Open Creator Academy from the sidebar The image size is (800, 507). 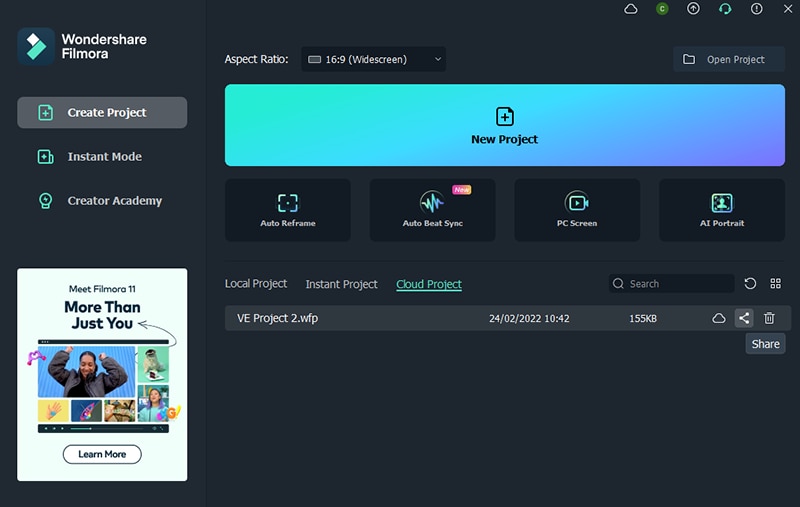pos(100,200)
